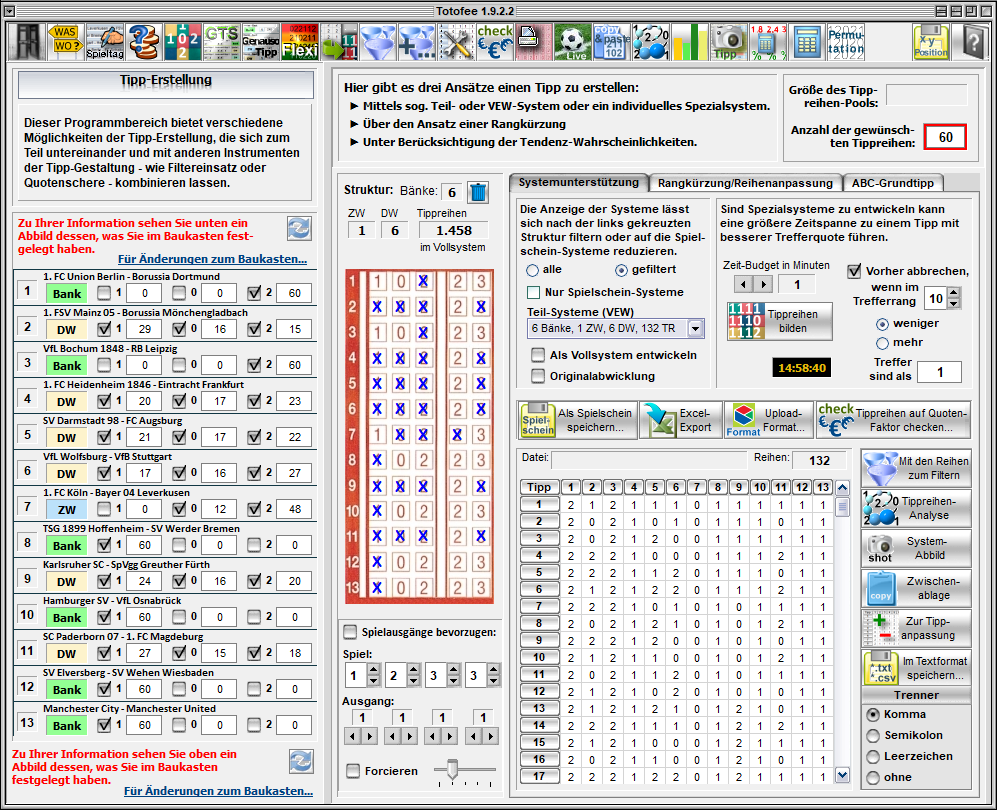Select the alle radio button
Image resolution: width=997 pixels, height=810 pixels.
533,270
